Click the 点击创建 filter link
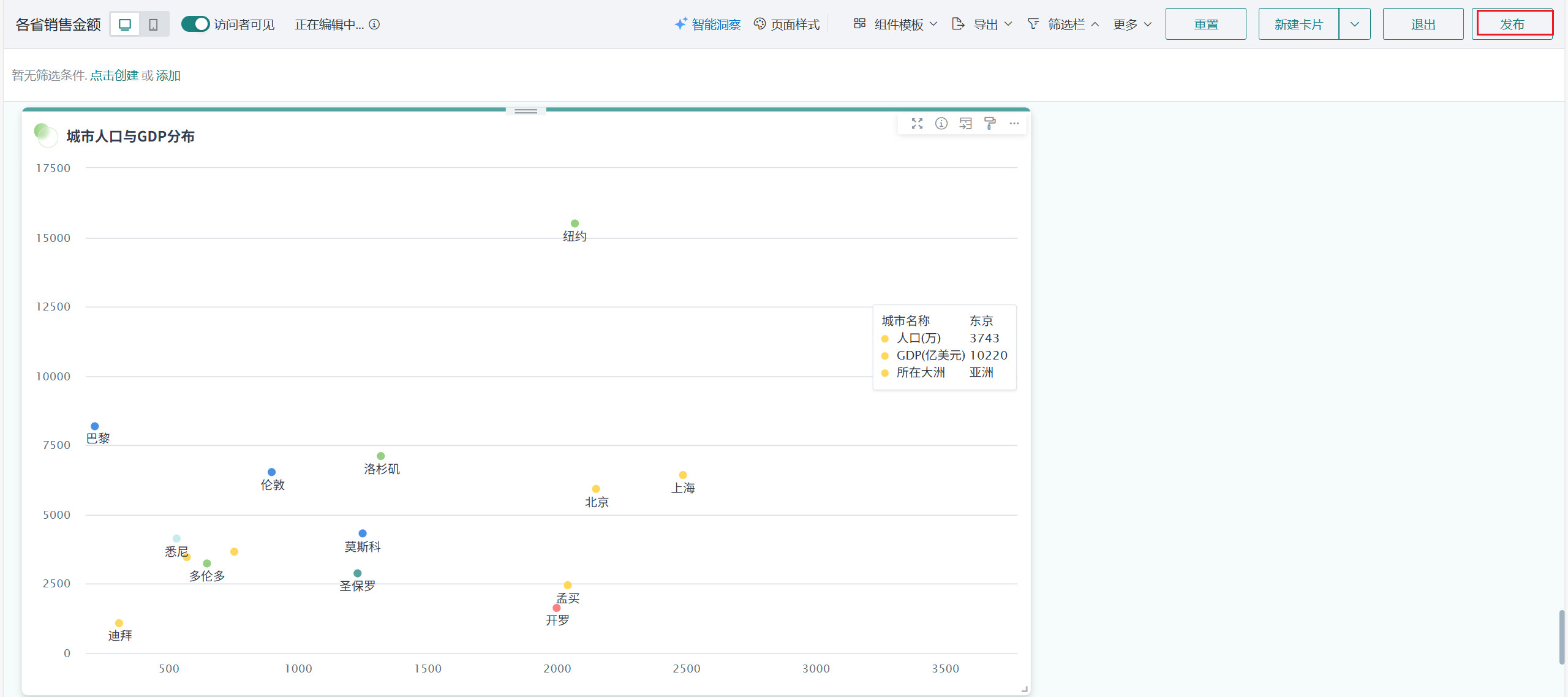Image resolution: width=1568 pixels, height=697 pixels. pyautogui.click(x=114, y=75)
